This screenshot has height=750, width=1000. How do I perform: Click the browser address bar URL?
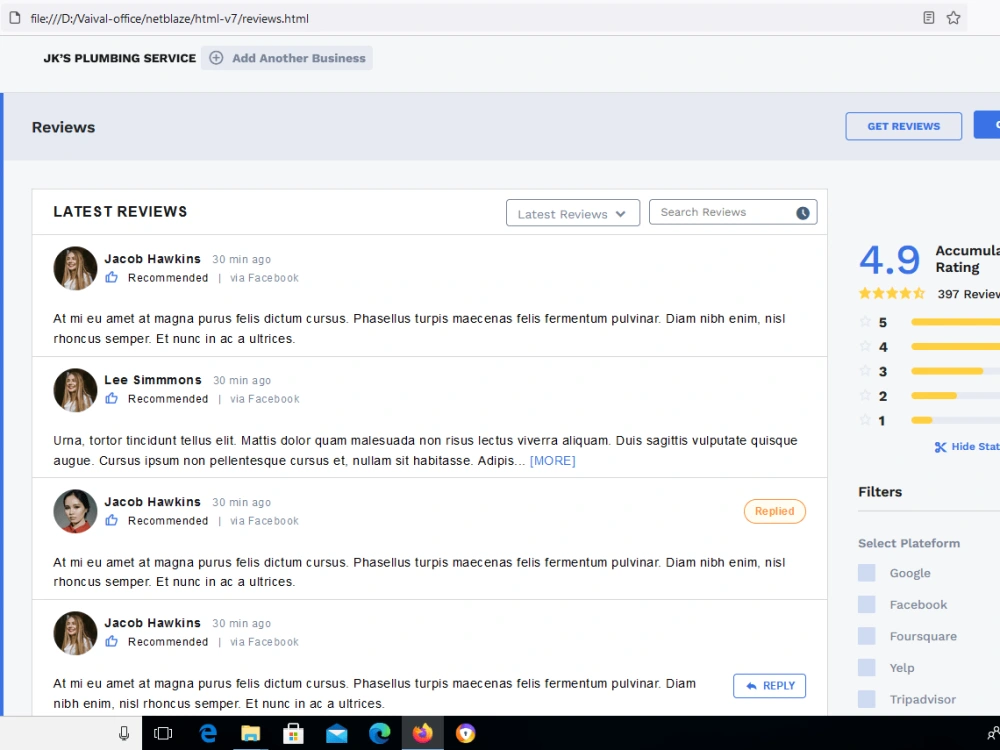point(170,18)
